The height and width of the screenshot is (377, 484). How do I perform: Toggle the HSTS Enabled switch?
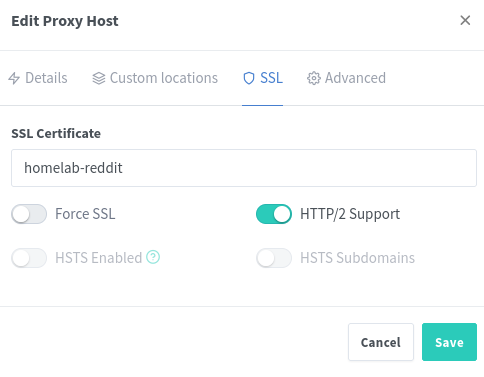click(29, 258)
